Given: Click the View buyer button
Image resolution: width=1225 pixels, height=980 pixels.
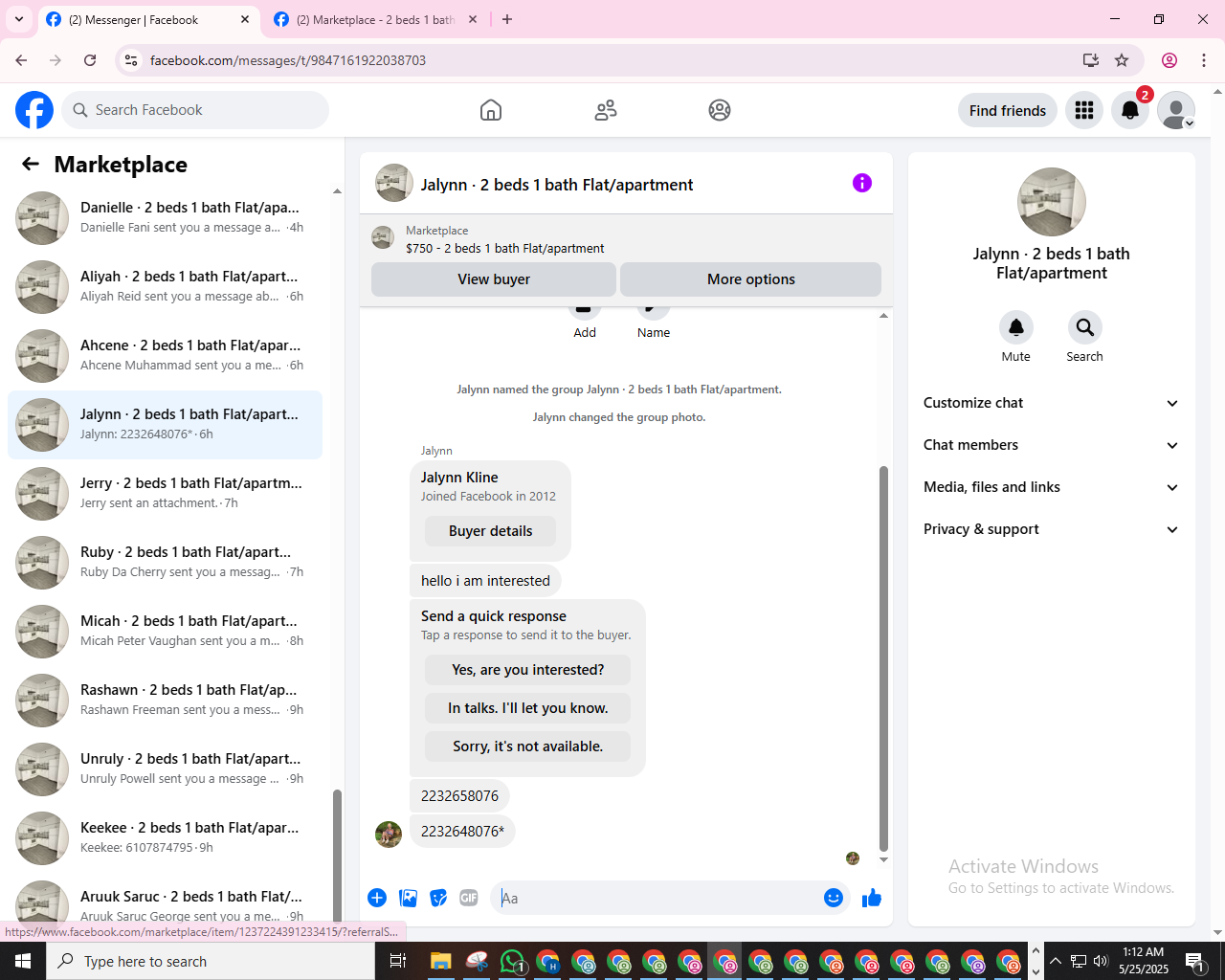Looking at the screenshot, I should tap(494, 279).
